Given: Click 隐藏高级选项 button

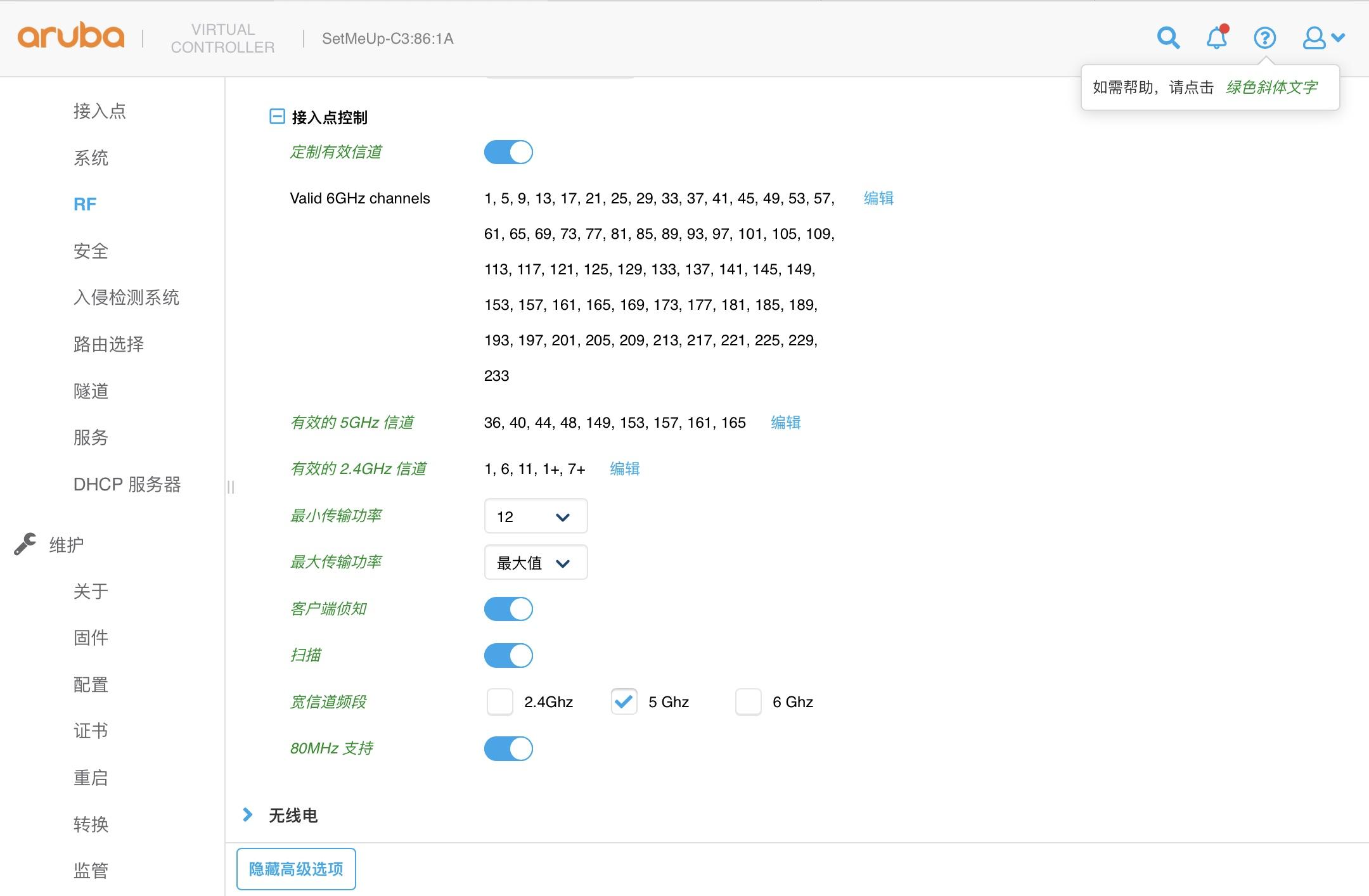Looking at the screenshot, I should pos(295,869).
